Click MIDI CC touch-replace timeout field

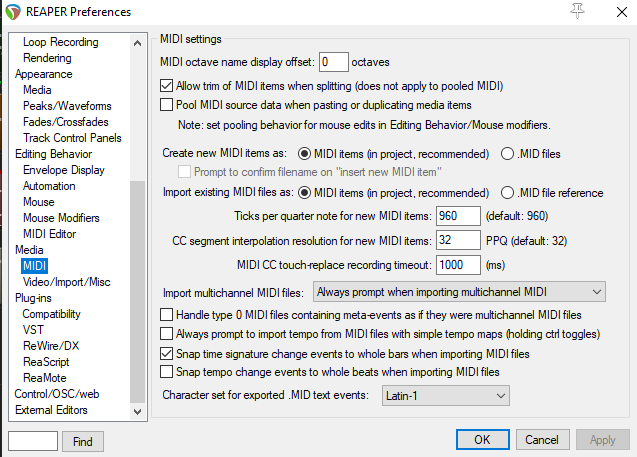pyautogui.click(x=458, y=265)
